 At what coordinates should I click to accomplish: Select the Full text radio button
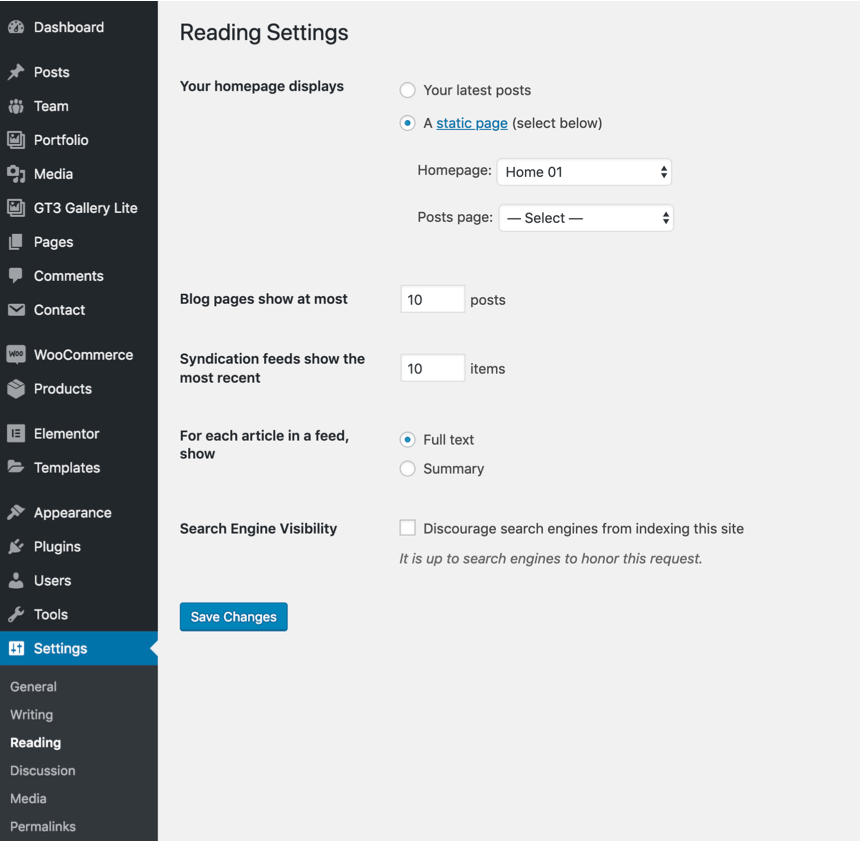pos(407,440)
